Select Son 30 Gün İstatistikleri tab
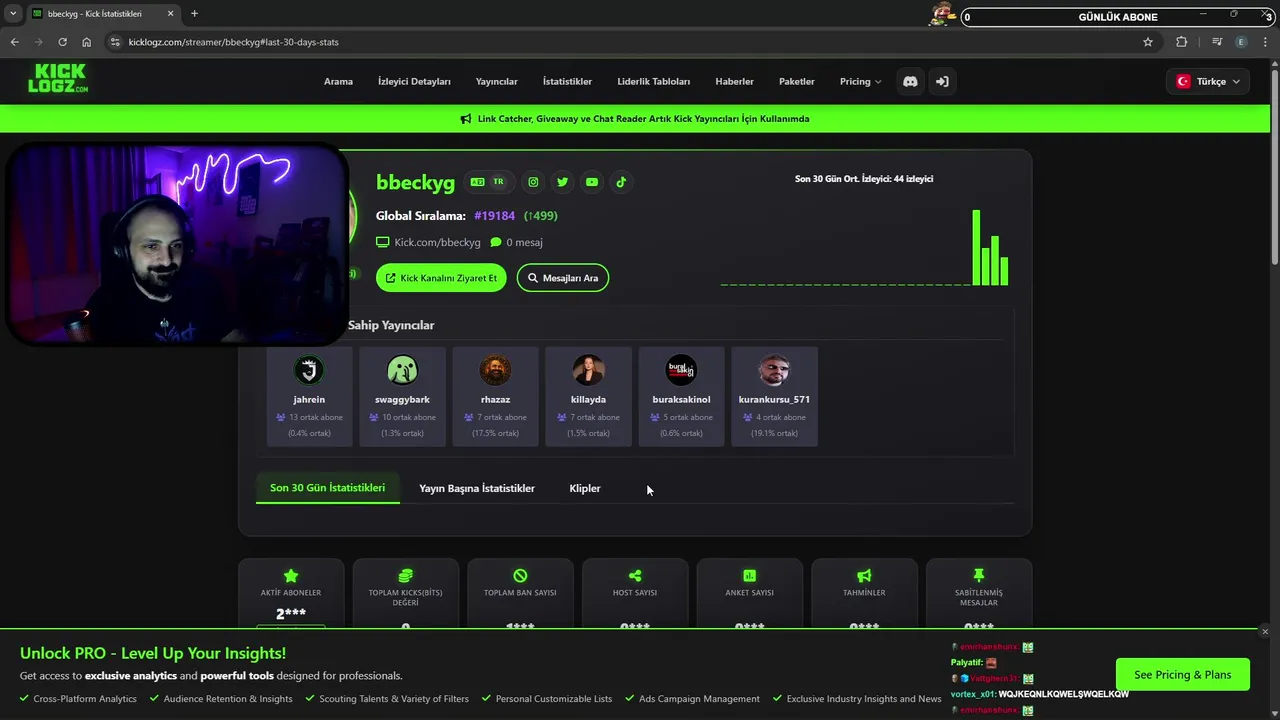Screen dimensions: 1280x720 (x=327, y=488)
